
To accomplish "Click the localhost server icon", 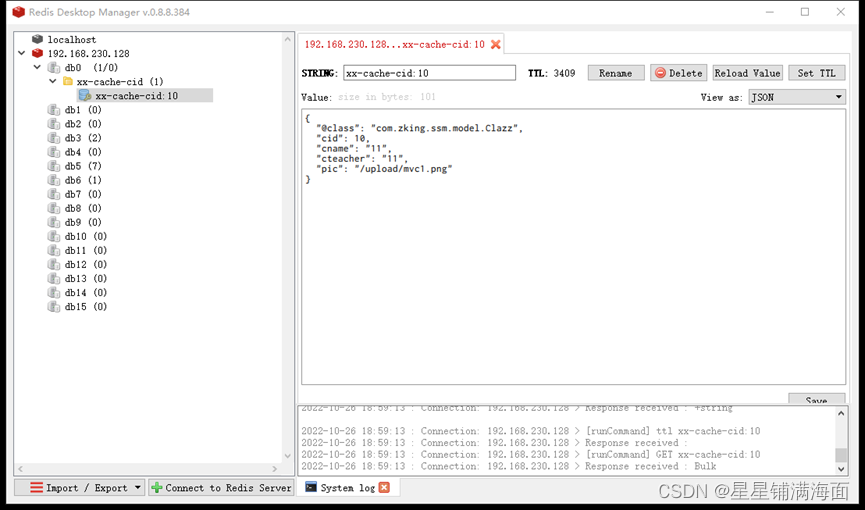I will point(37,39).
